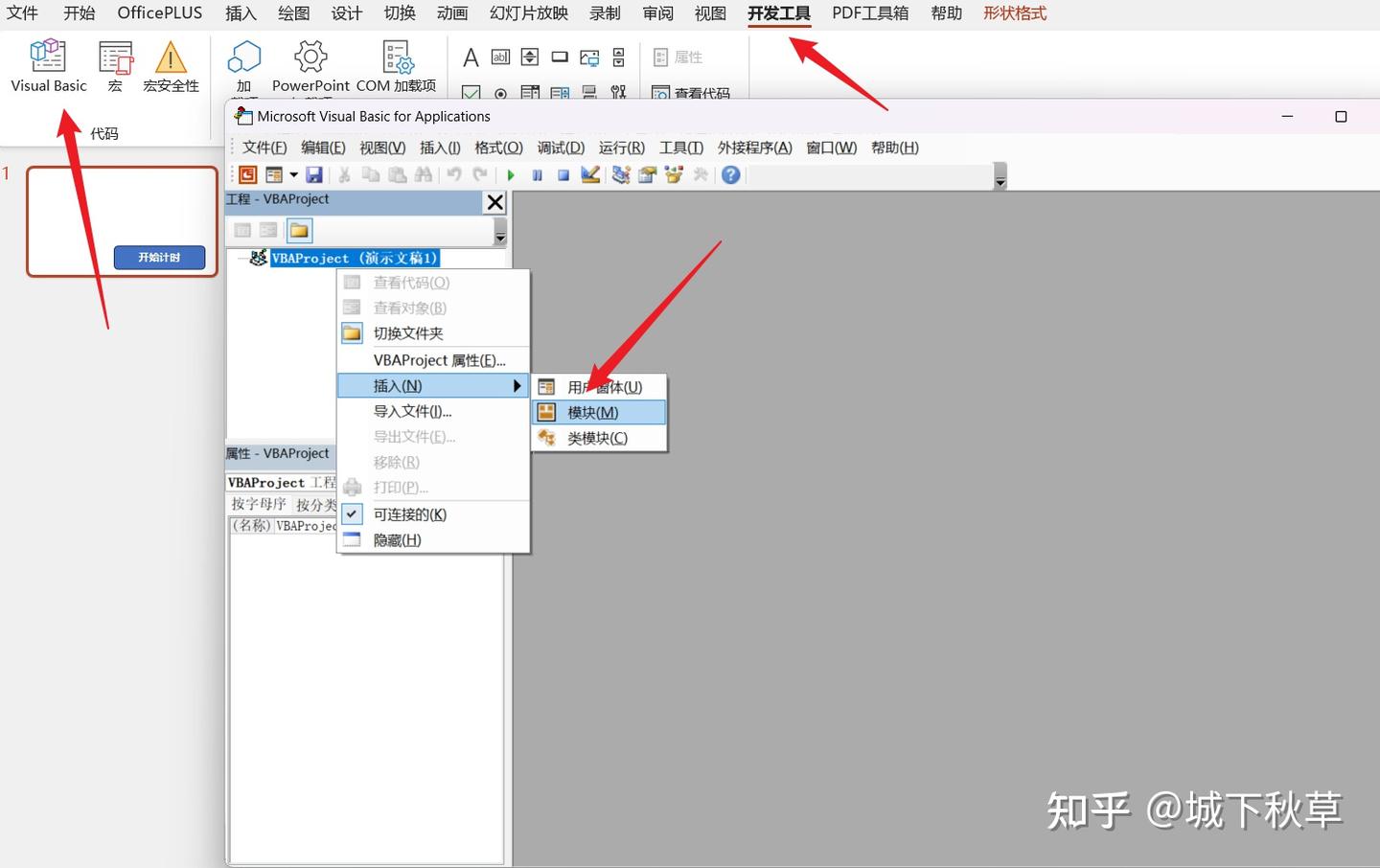The height and width of the screenshot is (868, 1380).
Task: Open PowerPoint add-ins gear button
Action: pyautogui.click(x=310, y=65)
